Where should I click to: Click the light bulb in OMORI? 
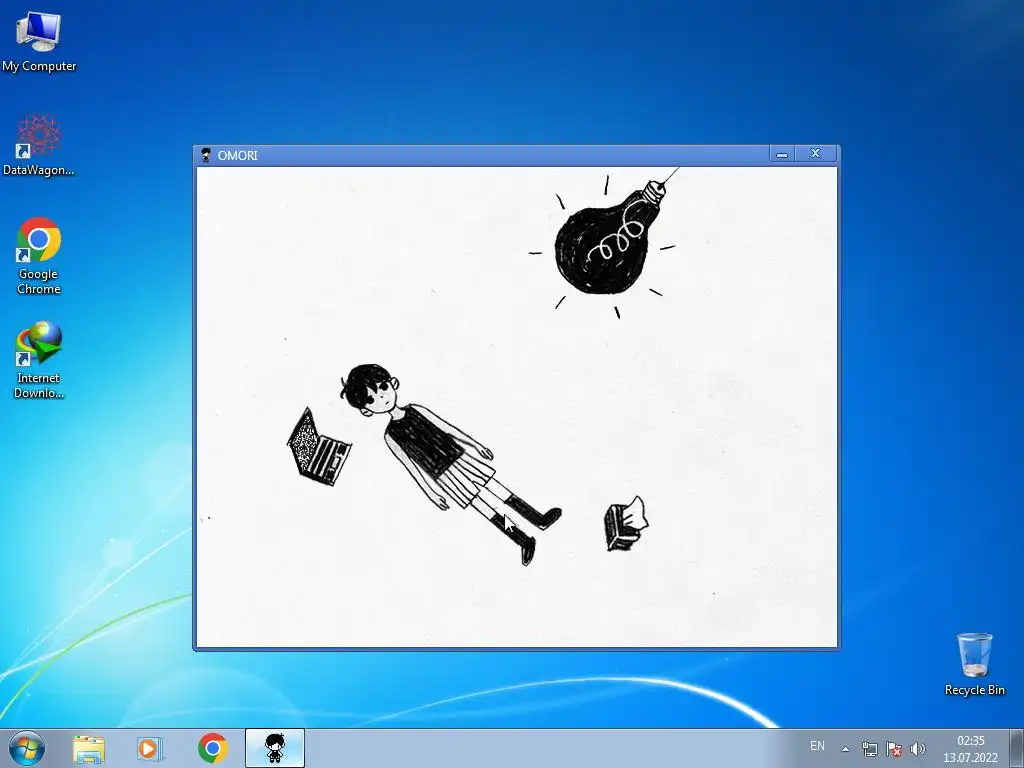click(605, 240)
